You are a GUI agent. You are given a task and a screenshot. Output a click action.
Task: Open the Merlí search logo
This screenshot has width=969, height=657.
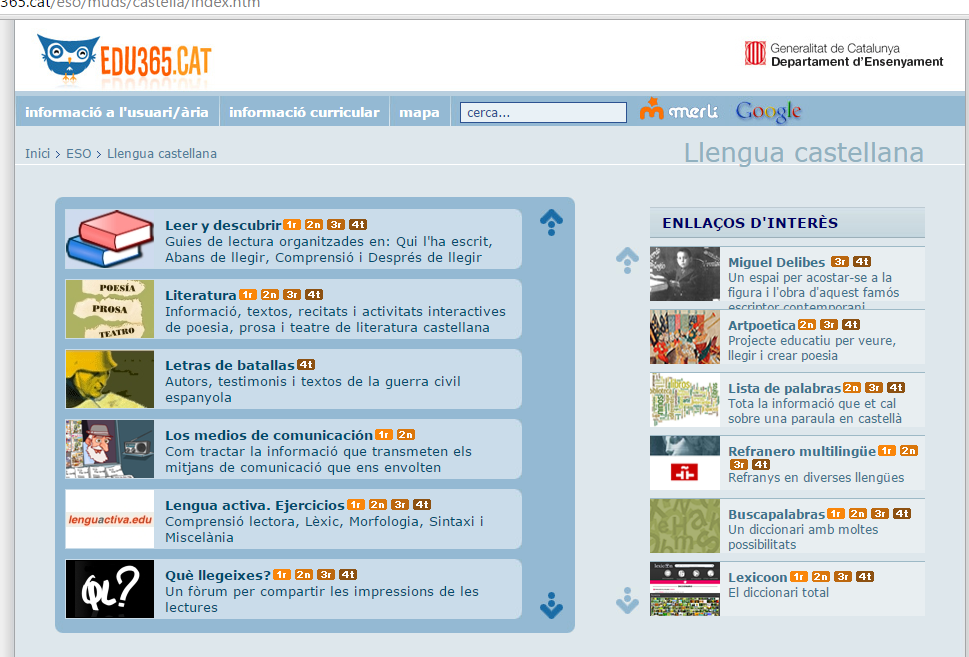(678, 111)
